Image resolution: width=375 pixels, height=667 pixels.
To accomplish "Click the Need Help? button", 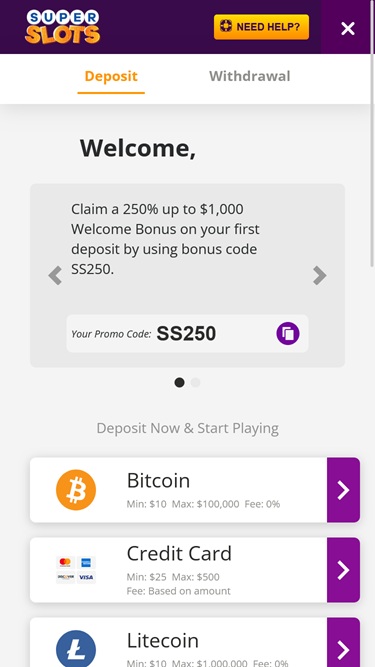I will pyautogui.click(x=261, y=27).
